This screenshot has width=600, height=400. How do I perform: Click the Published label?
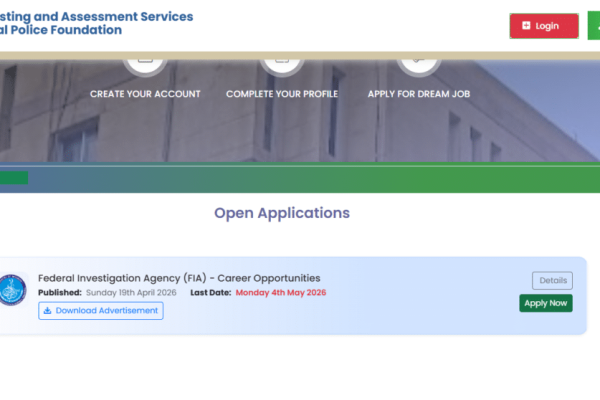[x=60, y=293]
